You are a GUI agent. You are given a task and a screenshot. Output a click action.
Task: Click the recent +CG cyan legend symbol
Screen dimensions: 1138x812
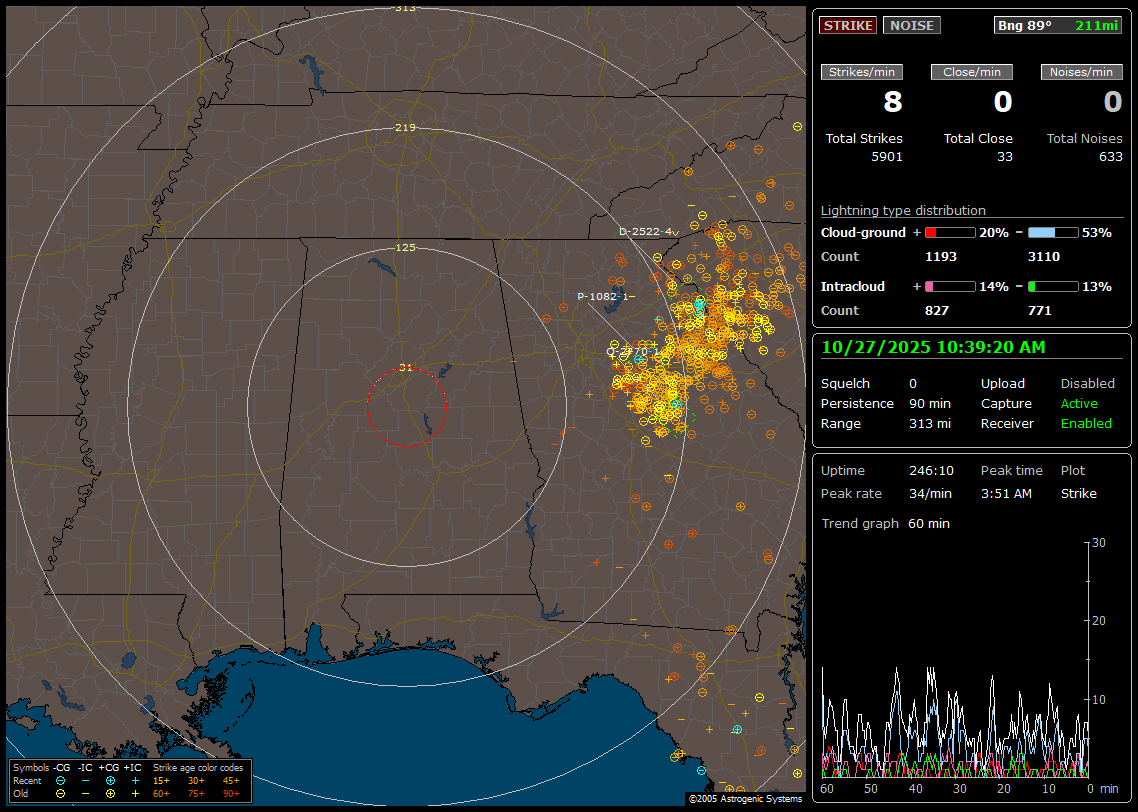click(x=110, y=780)
